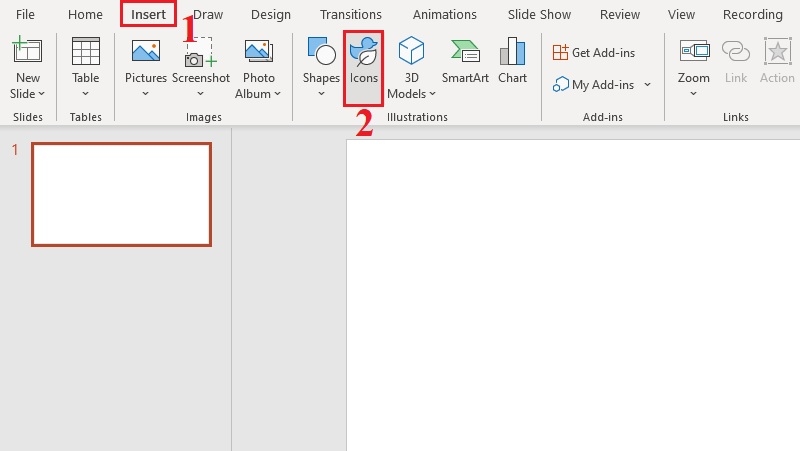The width and height of the screenshot is (800, 451).
Task: Select slide 1 thumbnail
Action: [121, 194]
